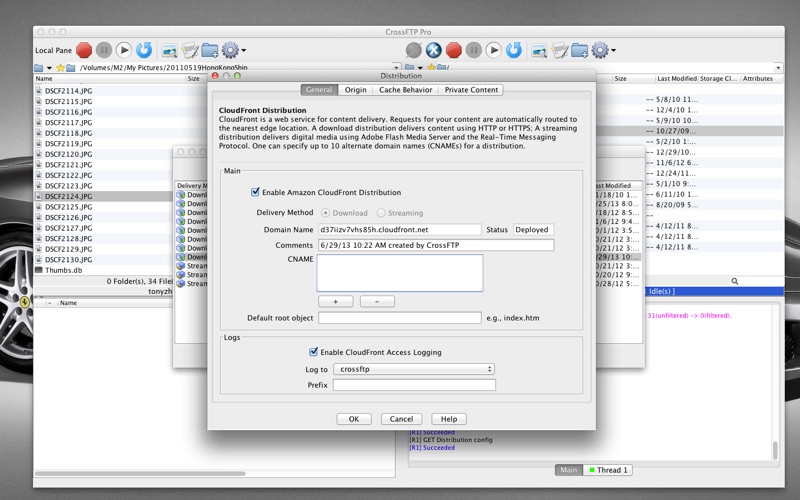Click the favorites star in local path bar
800x500 pixels.
click(x=60, y=67)
